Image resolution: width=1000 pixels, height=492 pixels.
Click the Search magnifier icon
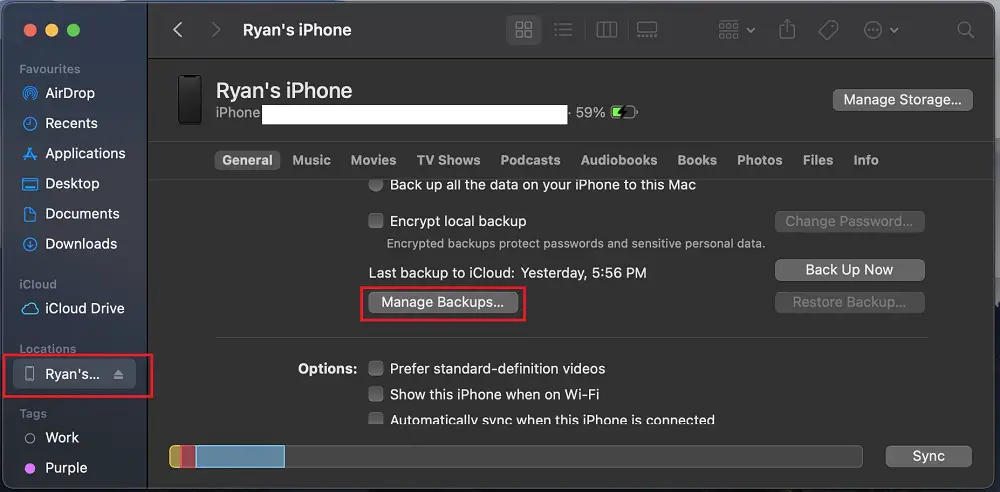tap(966, 30)
